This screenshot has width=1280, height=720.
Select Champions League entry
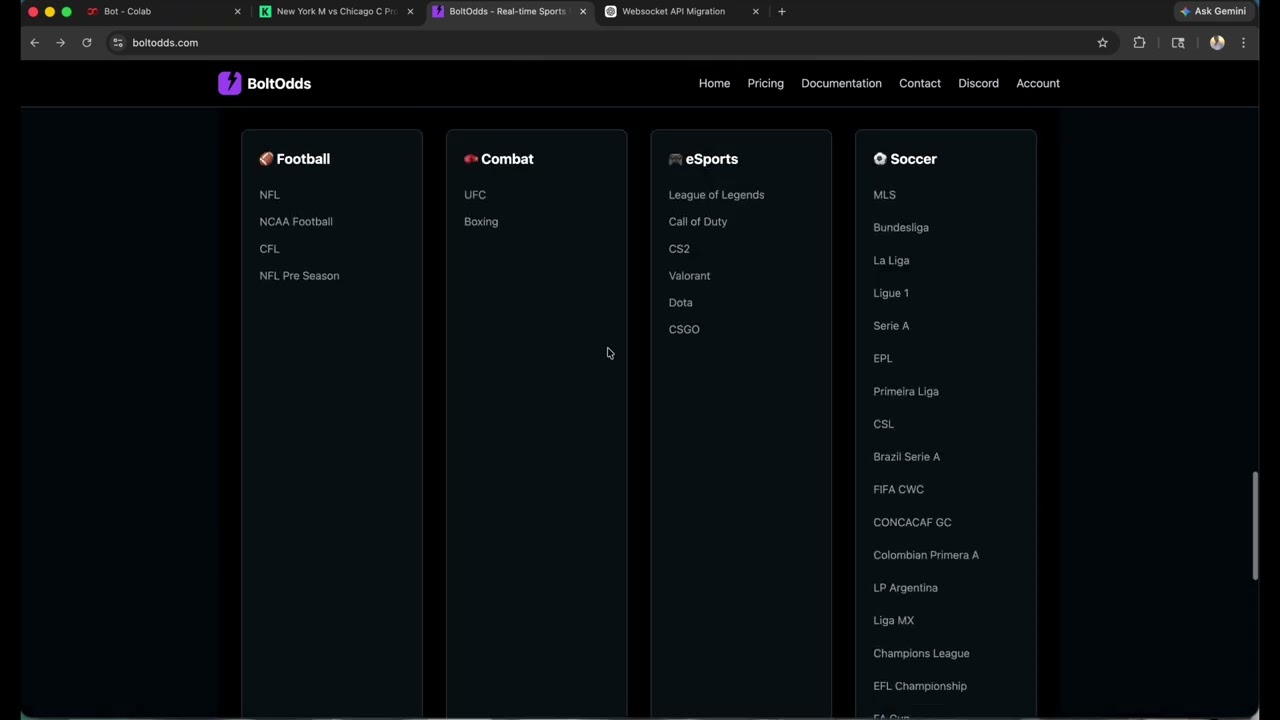(921, 654)
